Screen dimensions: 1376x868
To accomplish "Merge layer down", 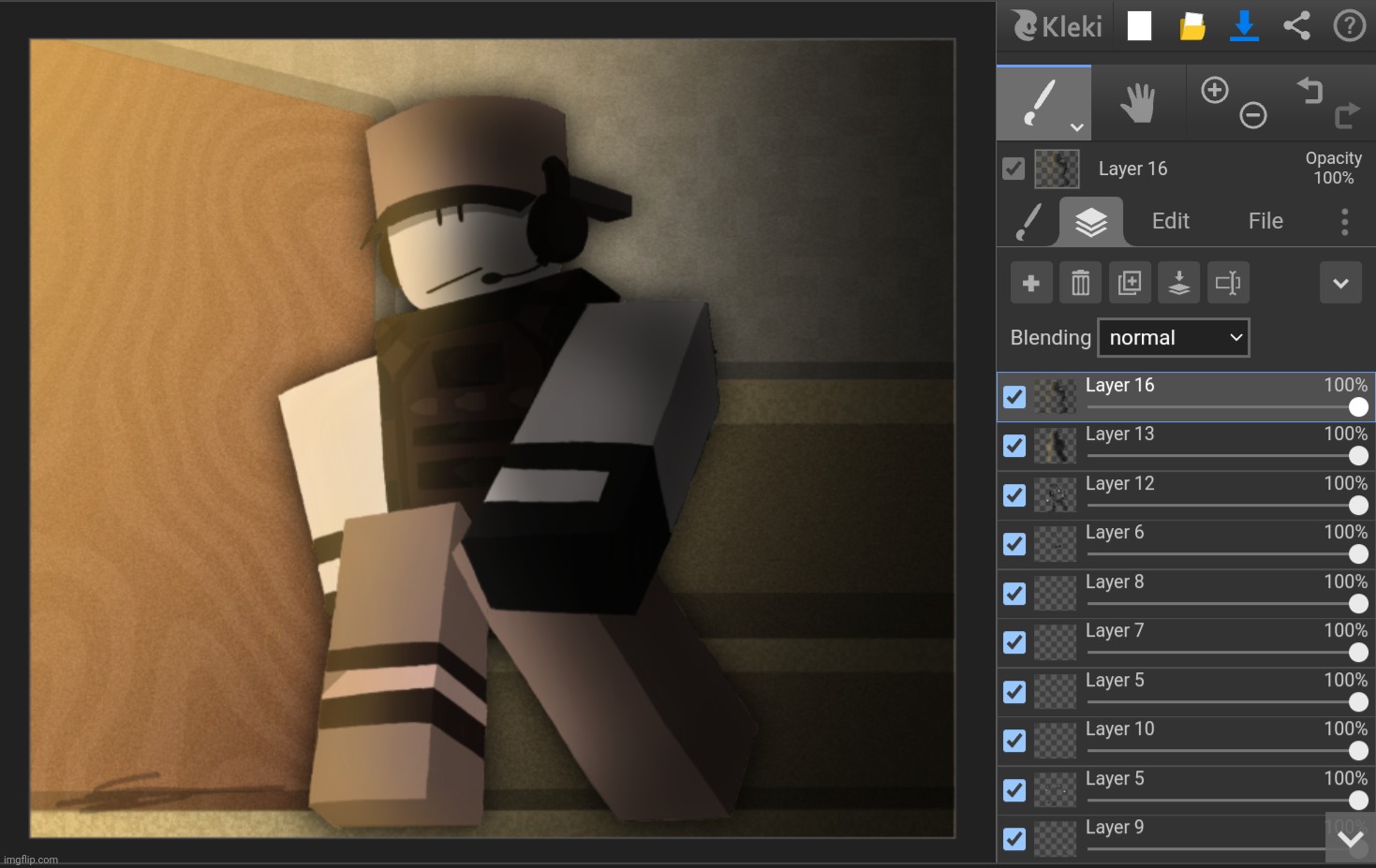I will tap(1179, 283).
